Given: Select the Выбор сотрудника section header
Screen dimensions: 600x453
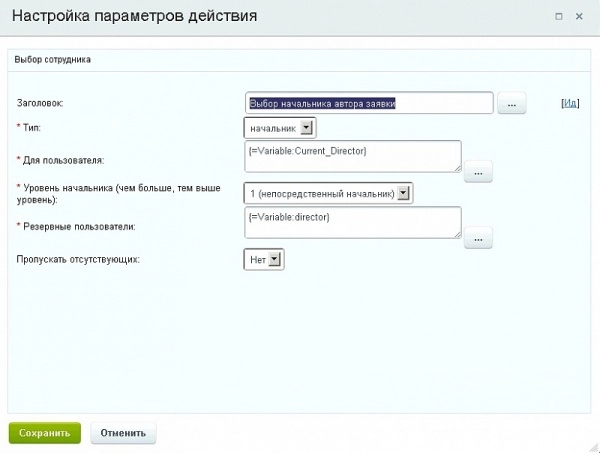Looking at the screenshot, I should pyautogui.click(x=52, y=59).
